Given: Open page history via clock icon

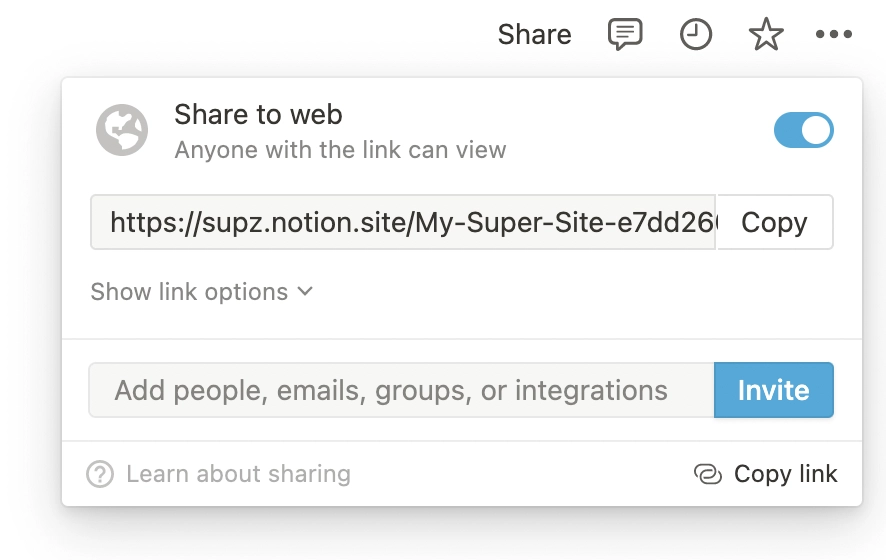Looking at the screenshot, I should (696, 34).
